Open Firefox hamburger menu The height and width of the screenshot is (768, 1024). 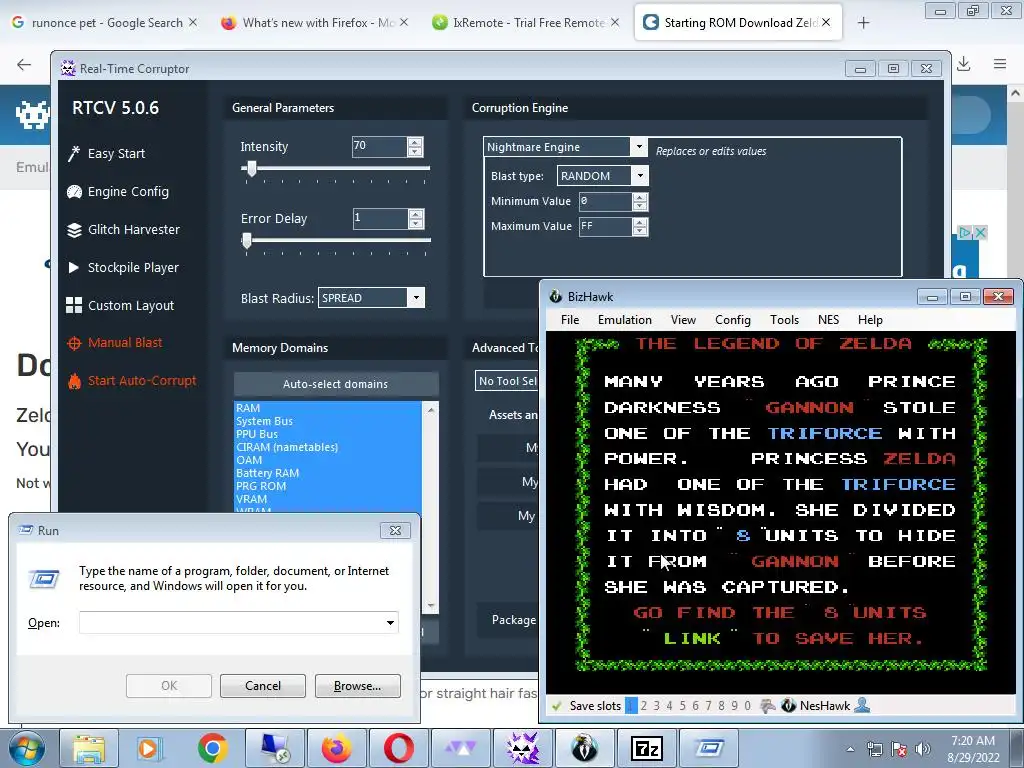(x=1000, y=64)
